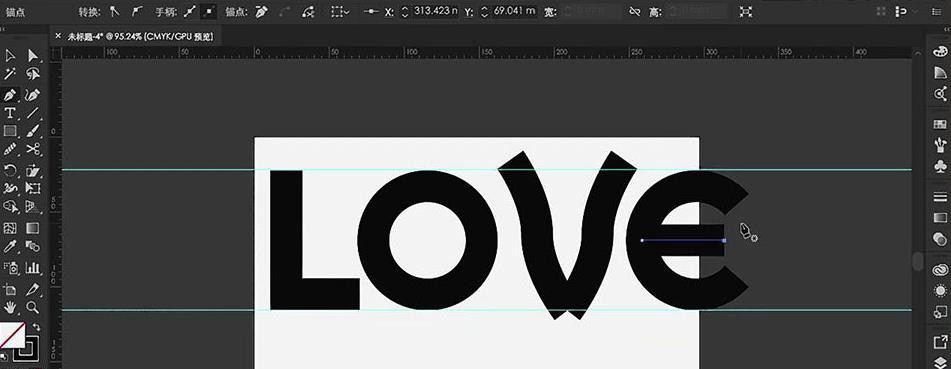The height and width of the screenshot is (369, 951).
Task: Select the Scale tool
Action: (33, 171)
